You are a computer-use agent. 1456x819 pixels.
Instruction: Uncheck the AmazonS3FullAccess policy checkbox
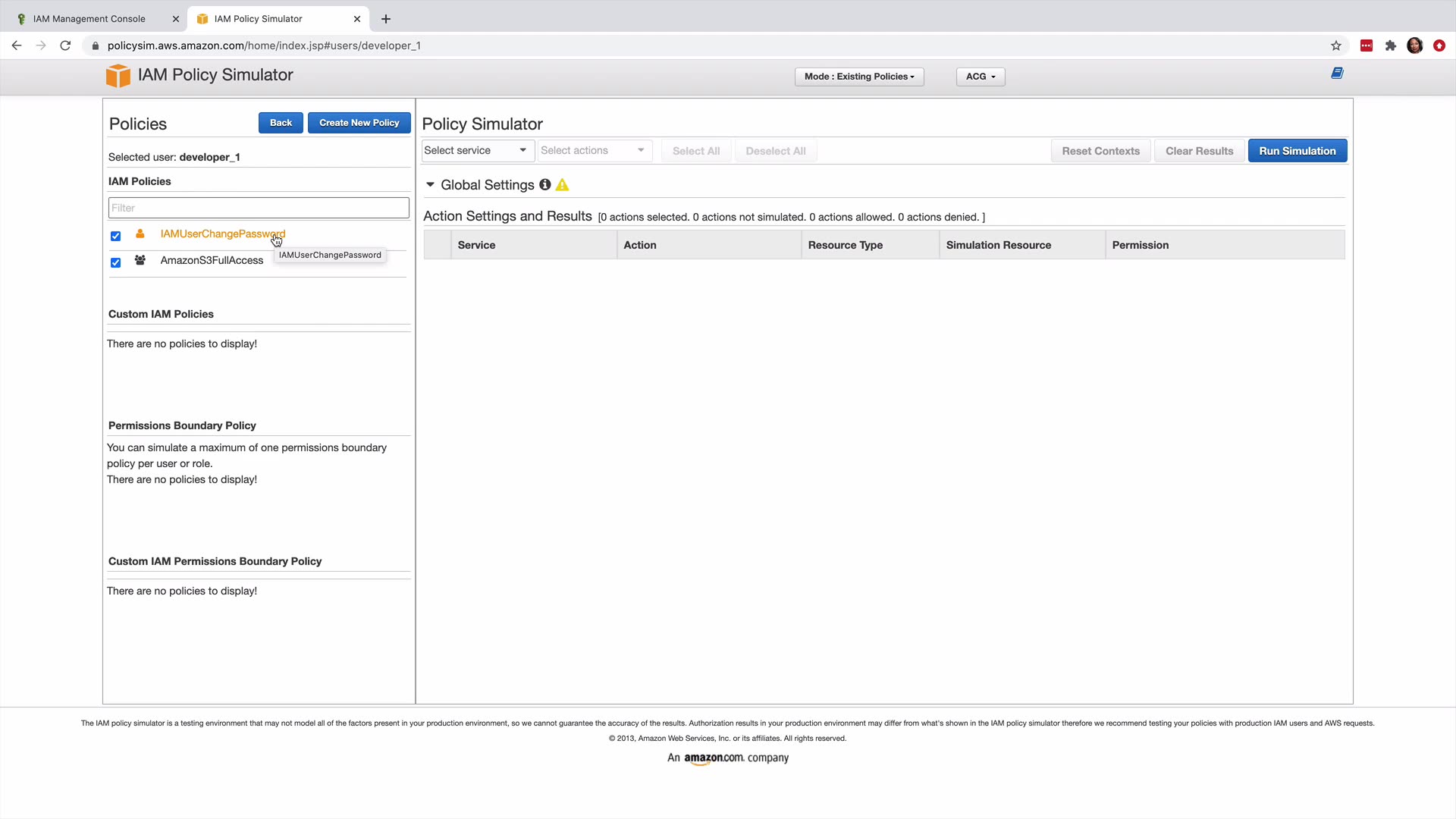[115, 262]
